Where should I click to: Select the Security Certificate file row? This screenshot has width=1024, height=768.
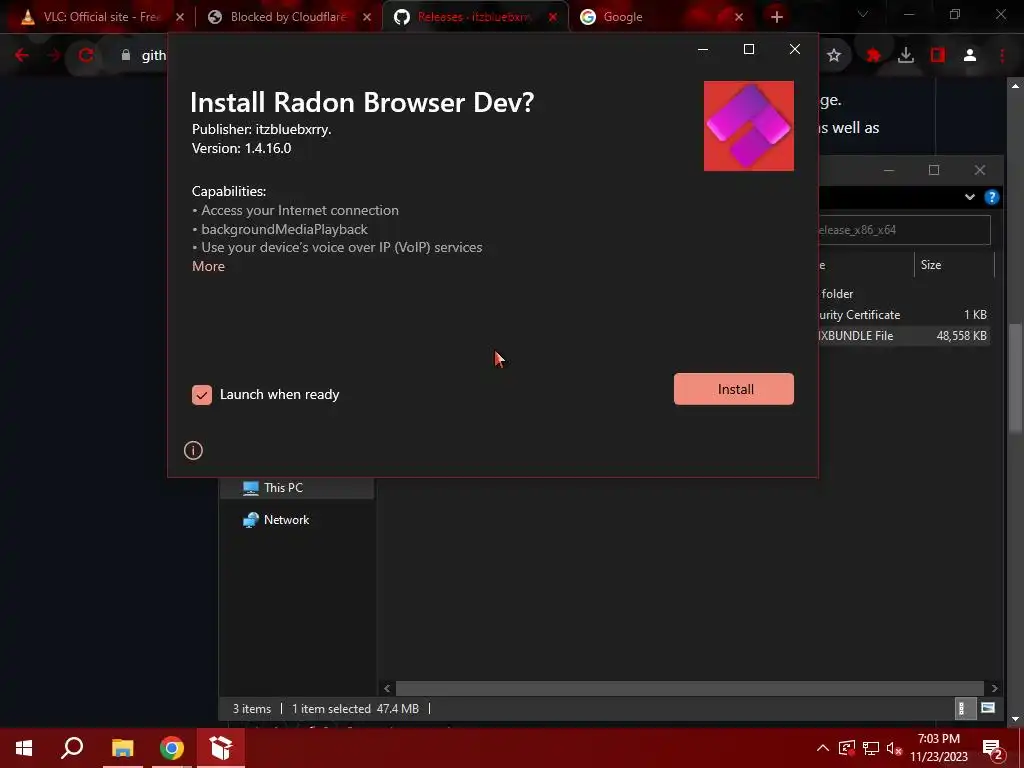(x=904, y=315)
